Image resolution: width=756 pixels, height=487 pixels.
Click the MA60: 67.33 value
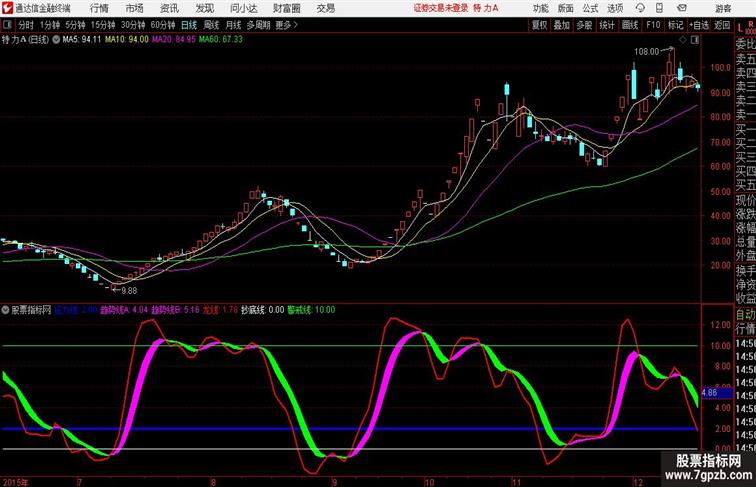point(221,40)
